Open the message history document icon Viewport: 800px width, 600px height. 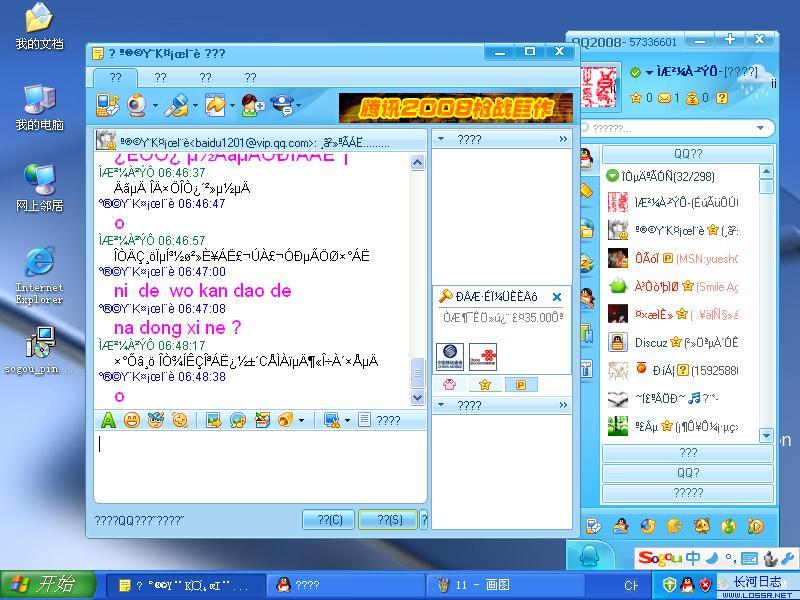pyautogui.click(x=364, y=420)
